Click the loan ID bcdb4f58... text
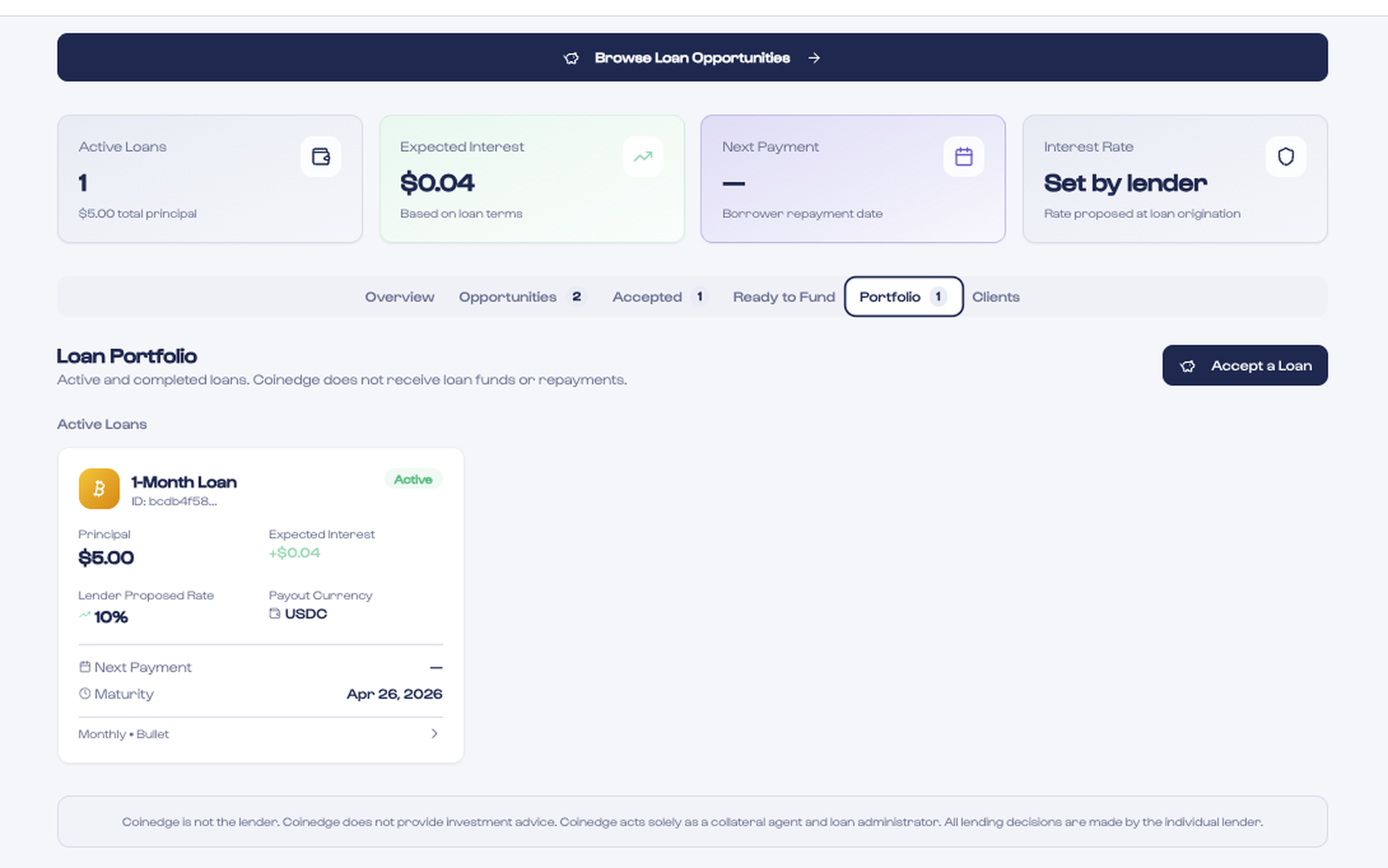The image size is (1388, 868). click(x=174, y=501)
